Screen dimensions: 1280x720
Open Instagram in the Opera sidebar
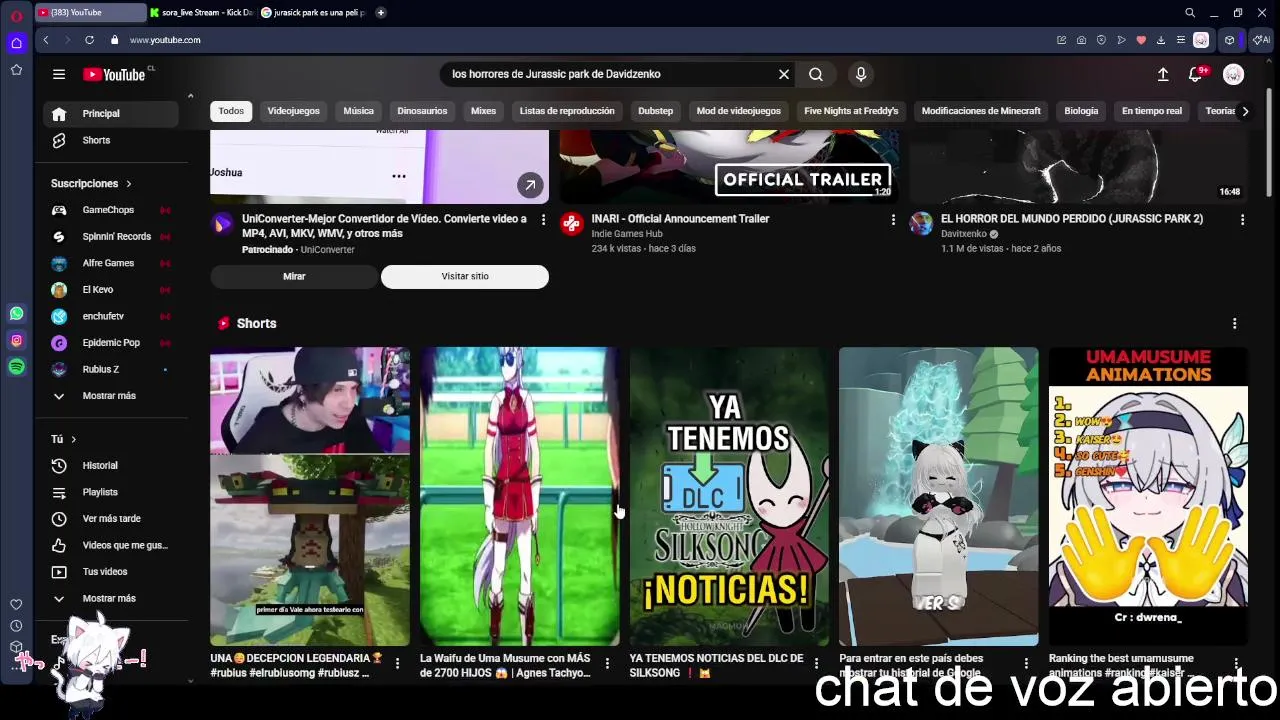click(16, 341)
